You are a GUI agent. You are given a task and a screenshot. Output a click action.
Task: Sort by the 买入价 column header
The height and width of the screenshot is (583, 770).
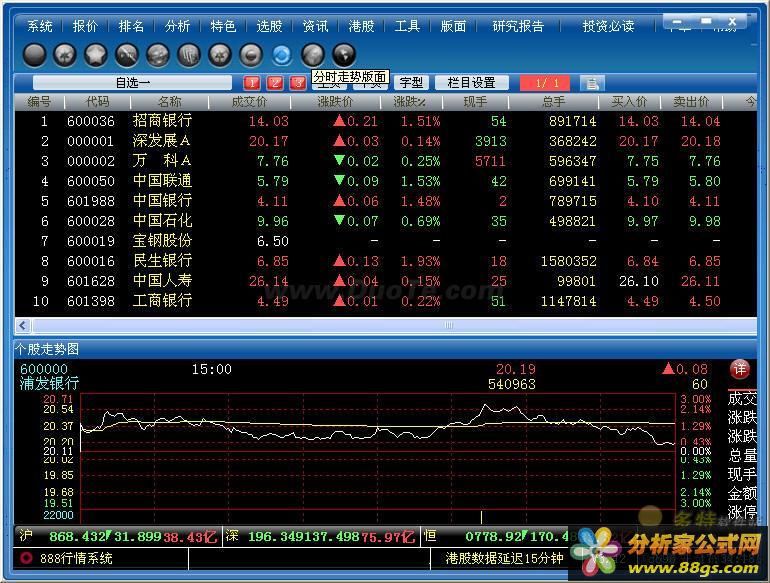629,102
